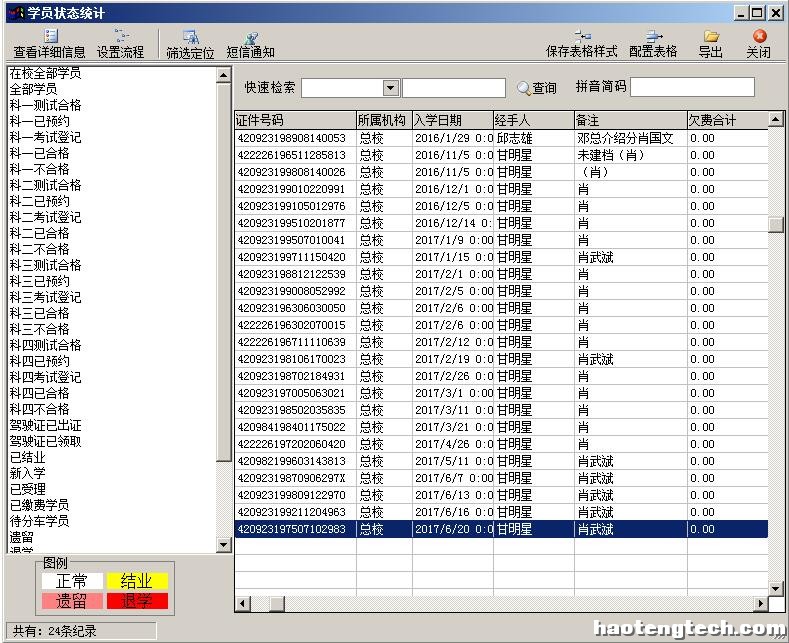Click date cell 2017/5/11

coord(452,461)
